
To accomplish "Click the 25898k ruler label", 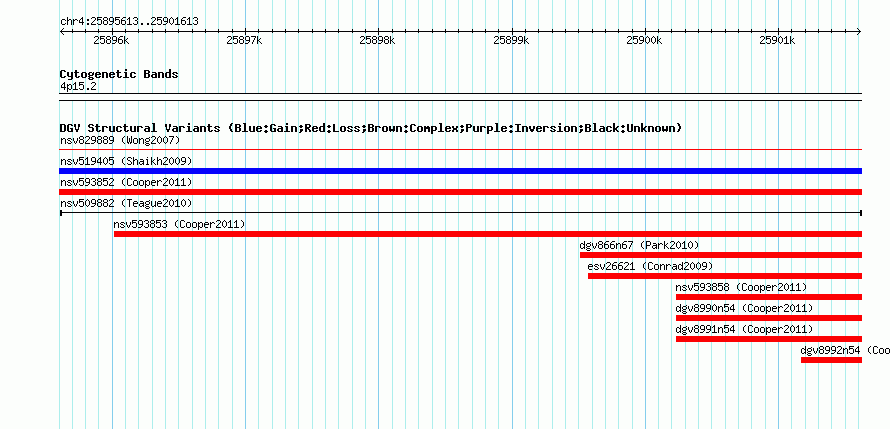I will click(377, 40).
